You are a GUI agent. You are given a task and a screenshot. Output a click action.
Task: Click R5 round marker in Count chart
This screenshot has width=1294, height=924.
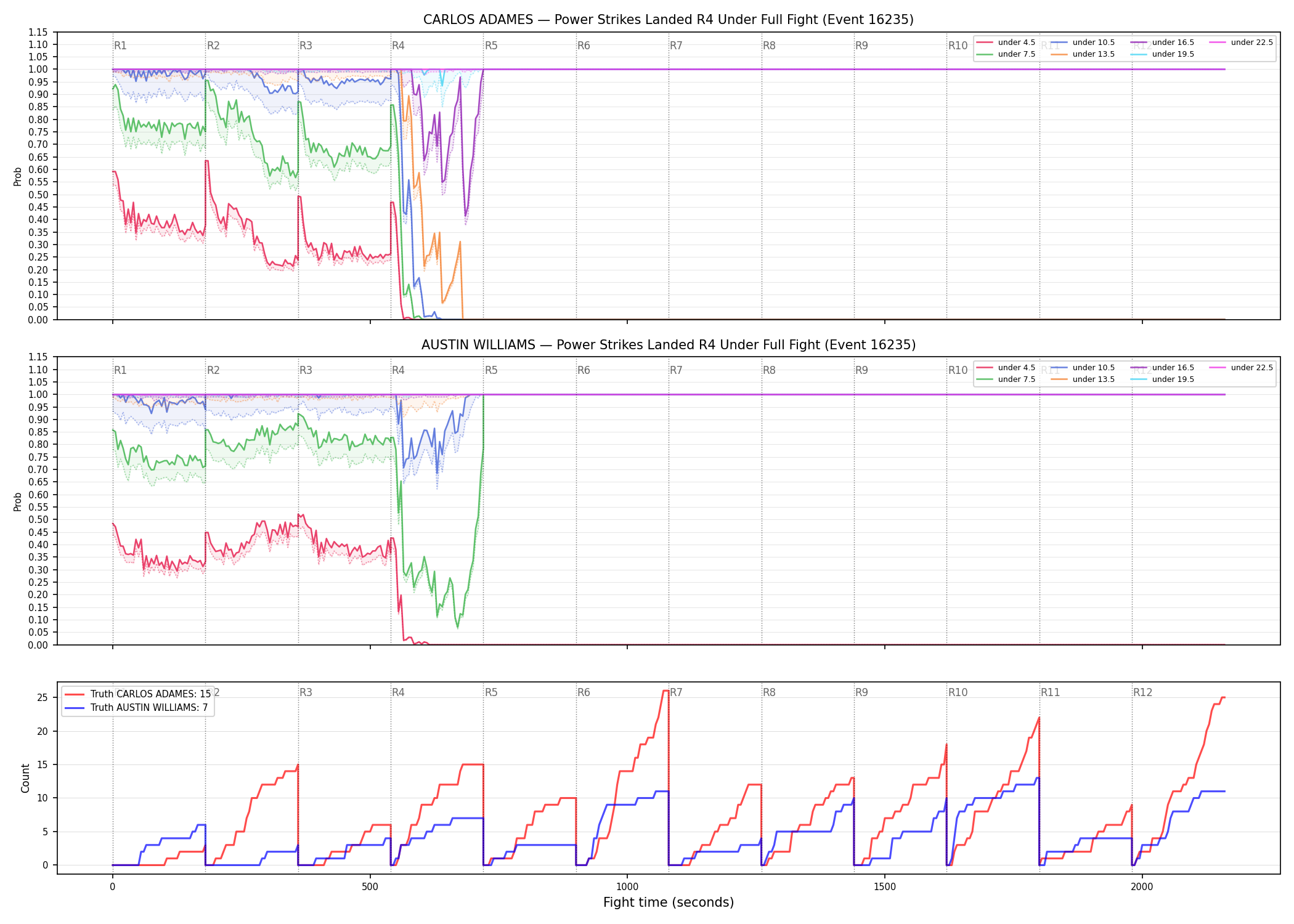(491, 692)
